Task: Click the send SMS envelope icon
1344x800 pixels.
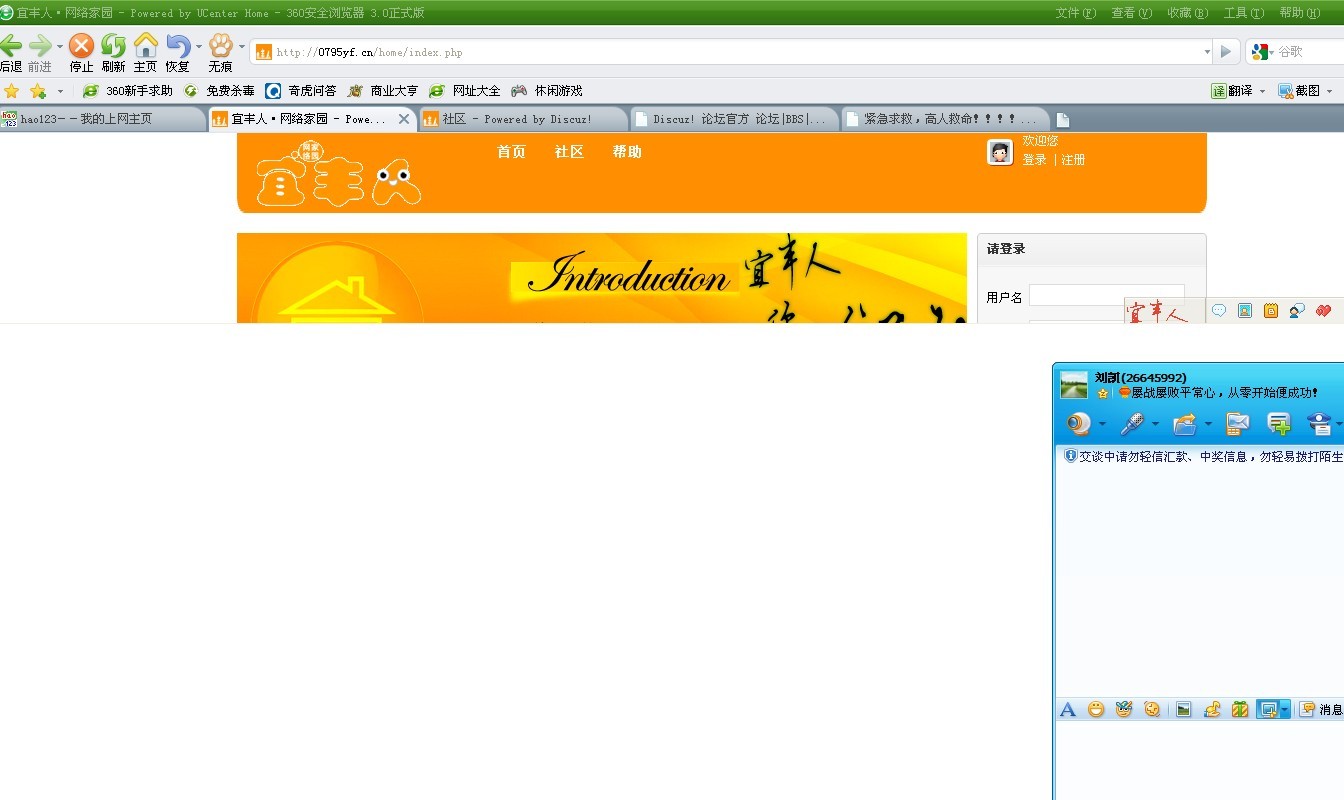Action: point(1238,424)
